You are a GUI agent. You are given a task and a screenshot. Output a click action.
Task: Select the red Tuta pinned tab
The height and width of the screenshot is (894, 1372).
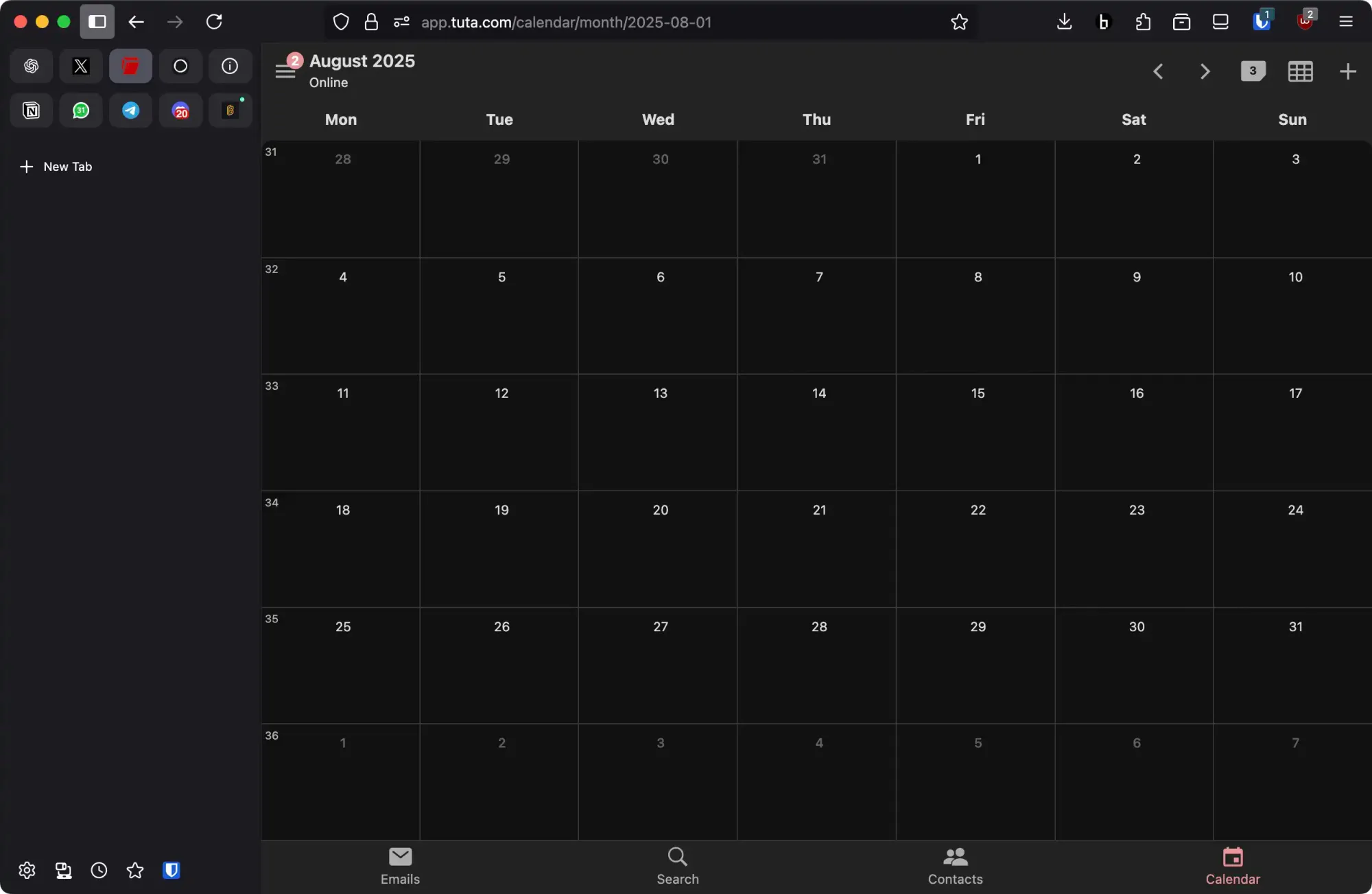tap(130, 66)
